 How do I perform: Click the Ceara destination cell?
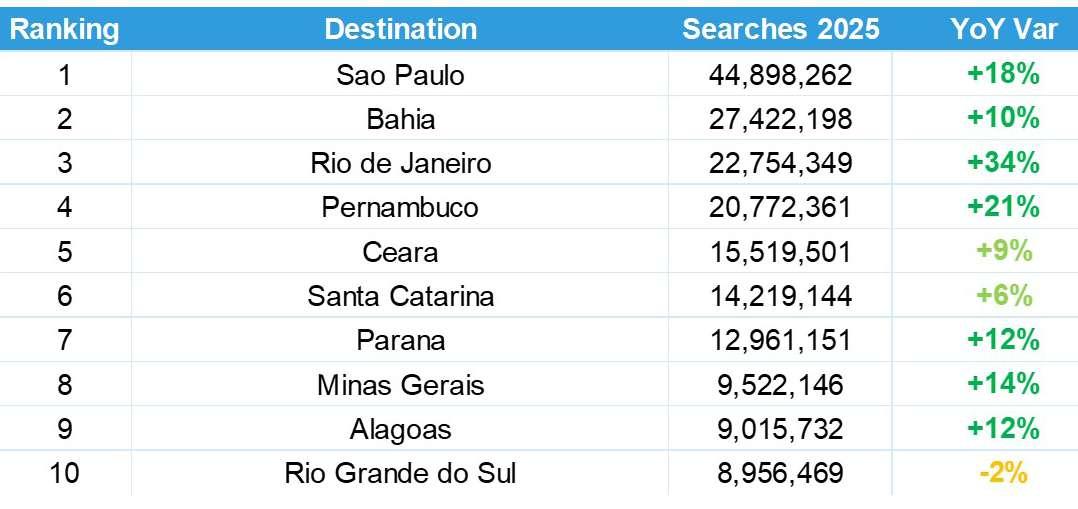pos(400,251)
